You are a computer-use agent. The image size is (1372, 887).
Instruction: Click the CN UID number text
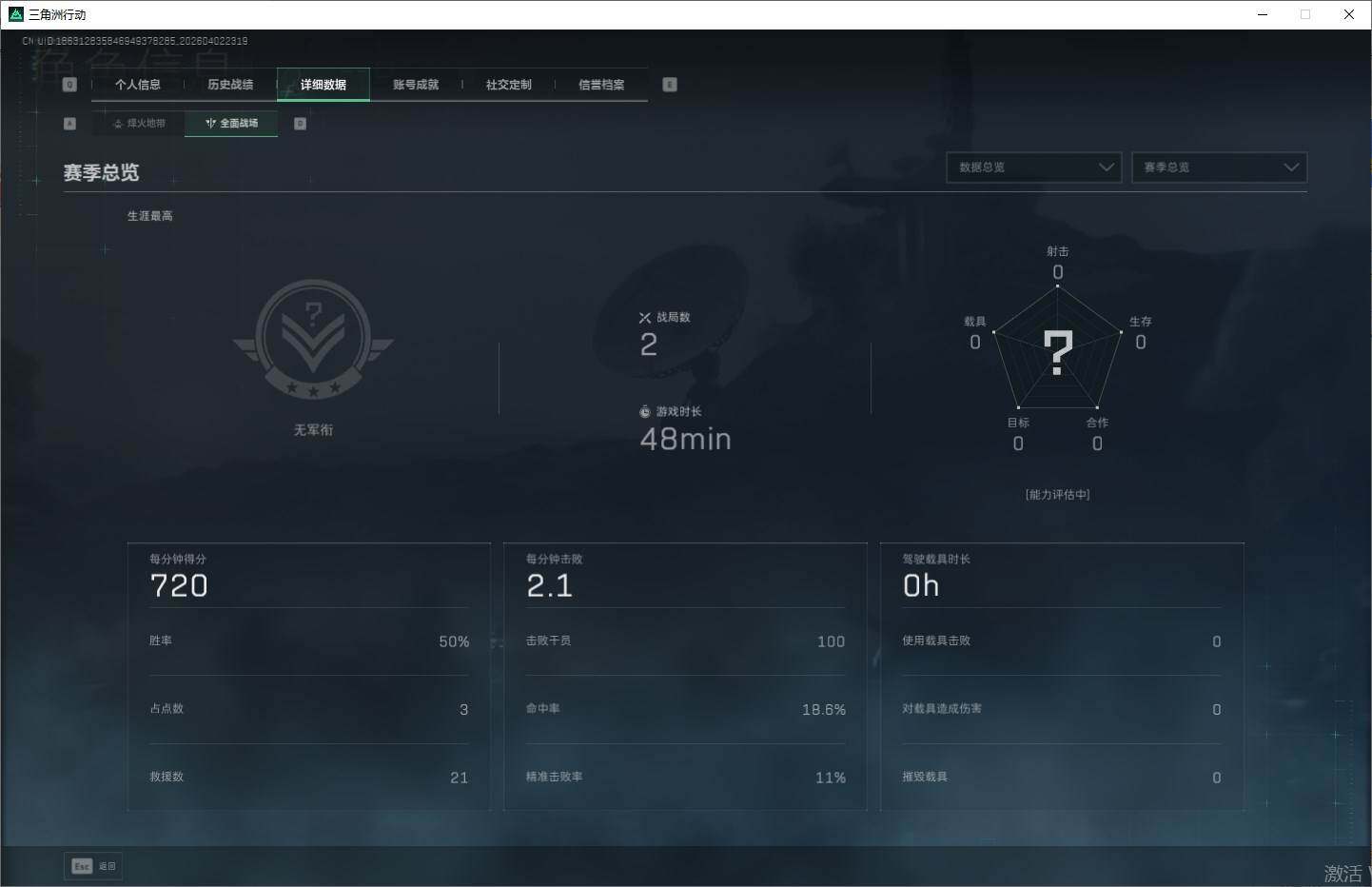[135, 41]
